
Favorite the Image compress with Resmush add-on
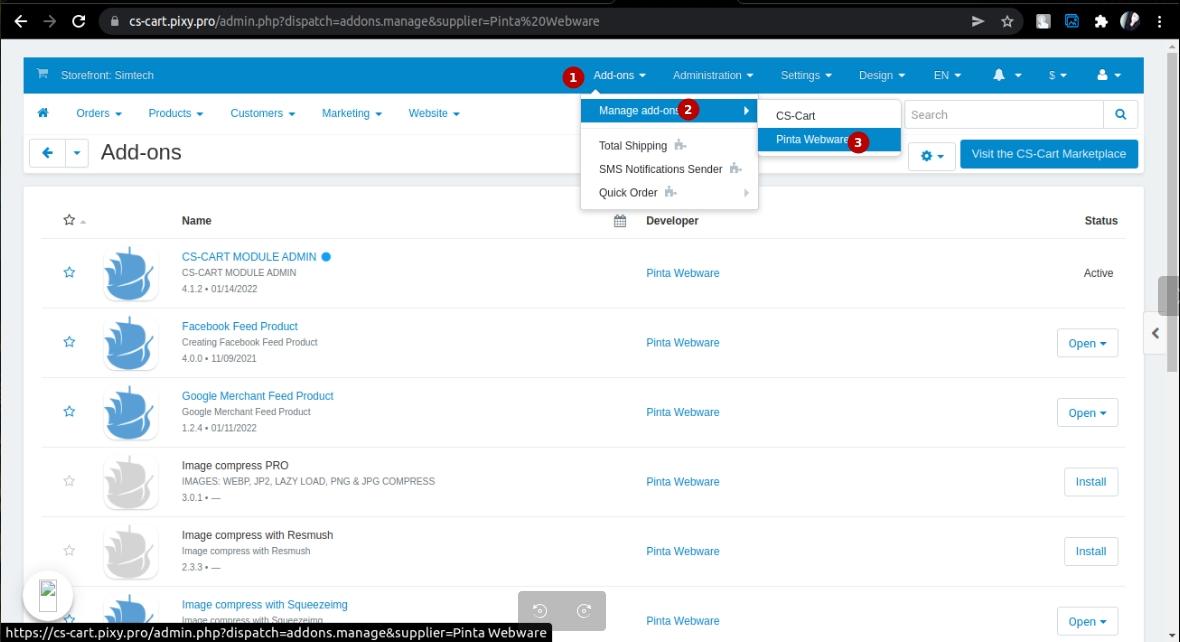tap(69, 550)
